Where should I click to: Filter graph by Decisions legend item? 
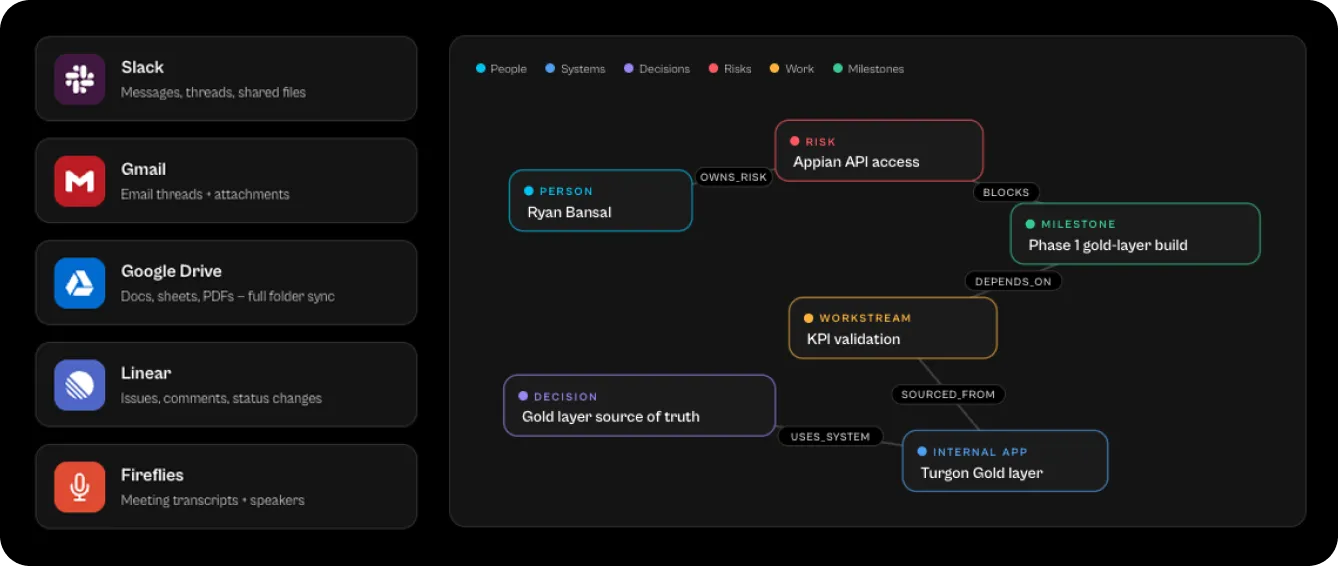[657, 69]
